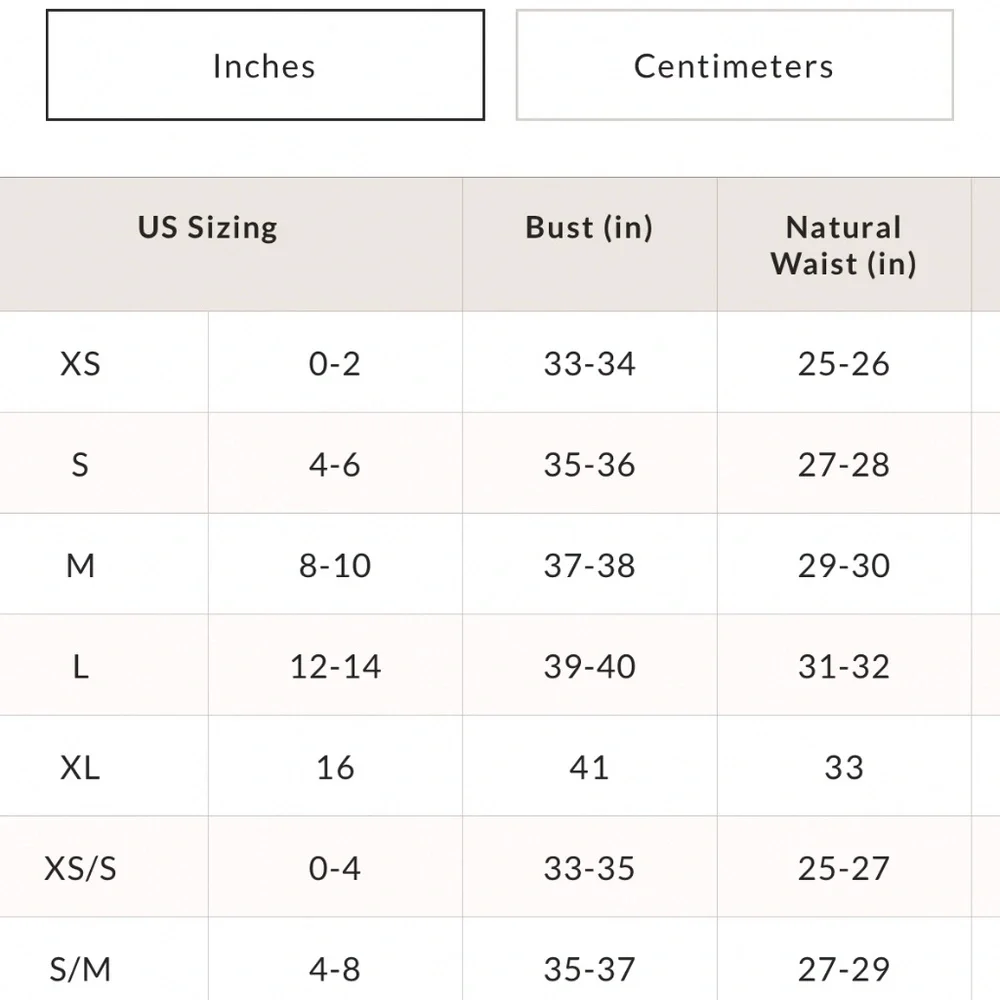Image resolution: width=1000 pixels, height=1000 pixels.
Task: Select the M size row label
Action: point(81,565)
